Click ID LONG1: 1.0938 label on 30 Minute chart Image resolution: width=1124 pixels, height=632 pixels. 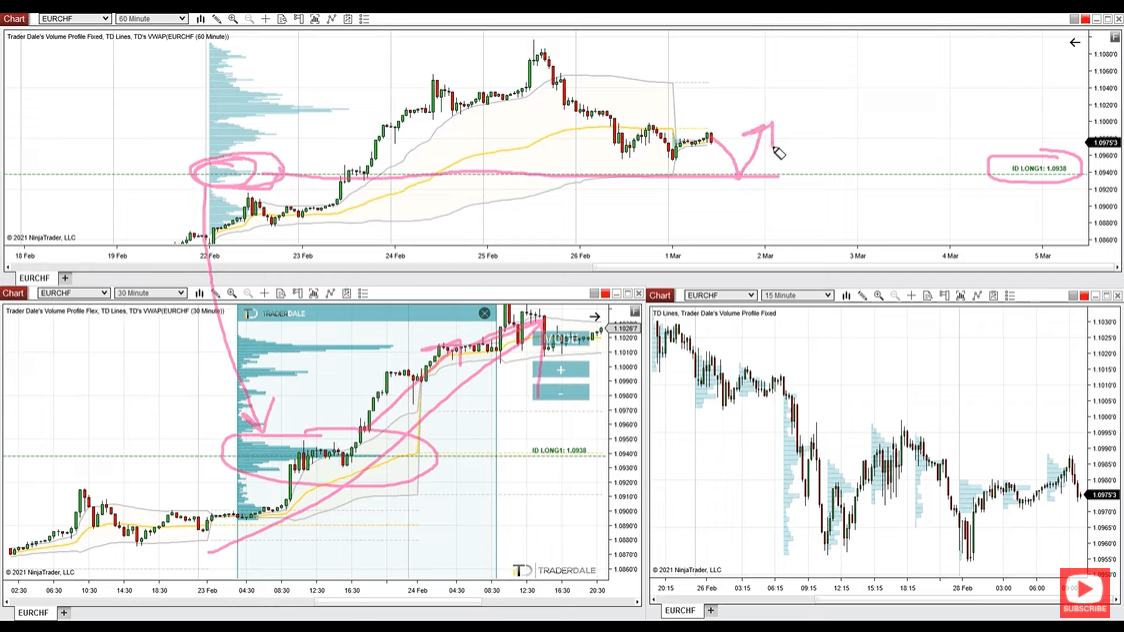559,451
